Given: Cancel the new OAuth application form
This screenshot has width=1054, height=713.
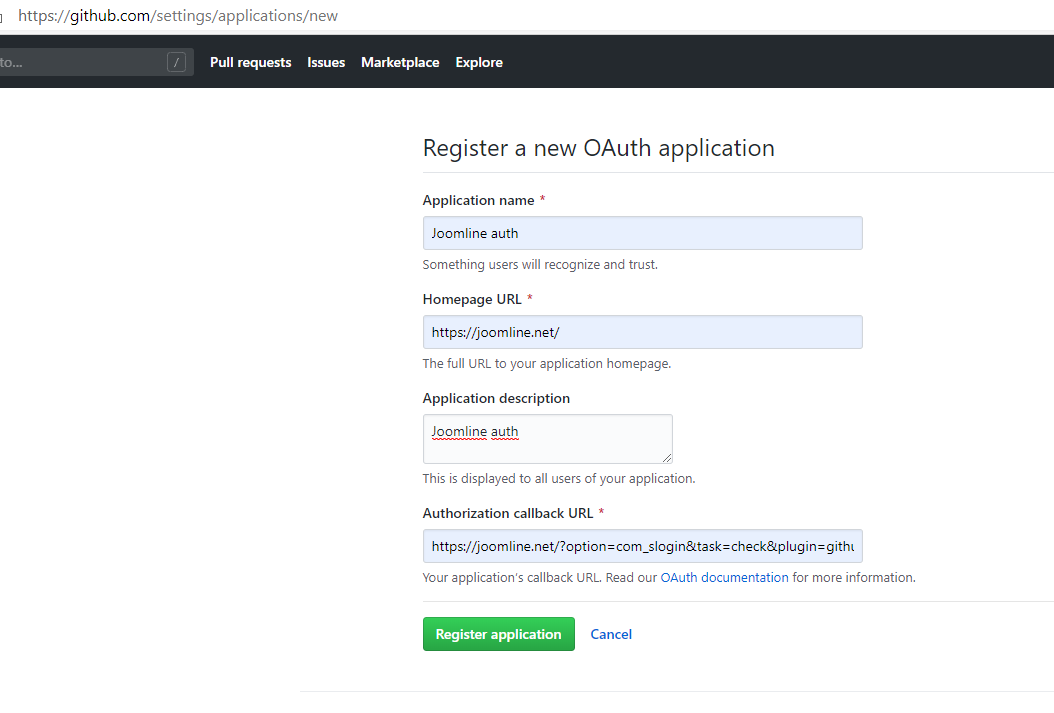Looking at the screenshot, I should tap(610, 634).
